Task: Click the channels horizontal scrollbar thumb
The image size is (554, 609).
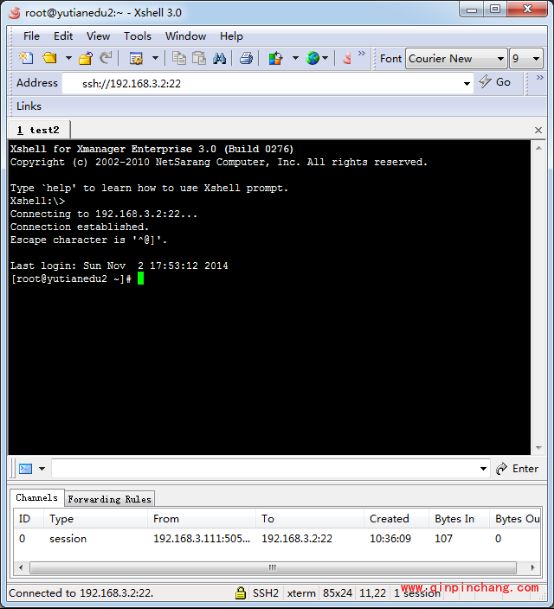Action: click(x=273, y=568)
